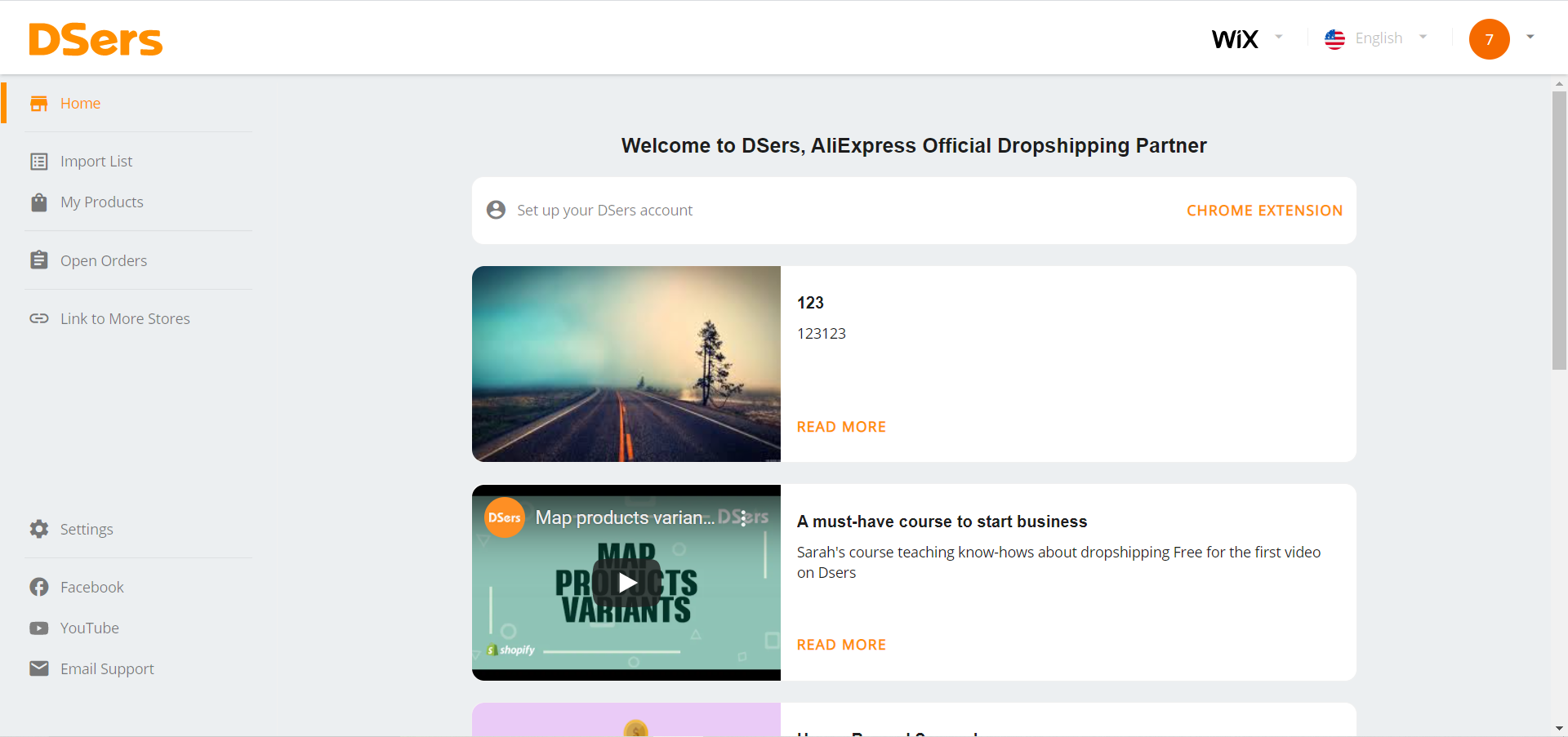Click the Email Support envelope icon
Image resolution: width=1568 pixels, height=737 pixels.
38,668
